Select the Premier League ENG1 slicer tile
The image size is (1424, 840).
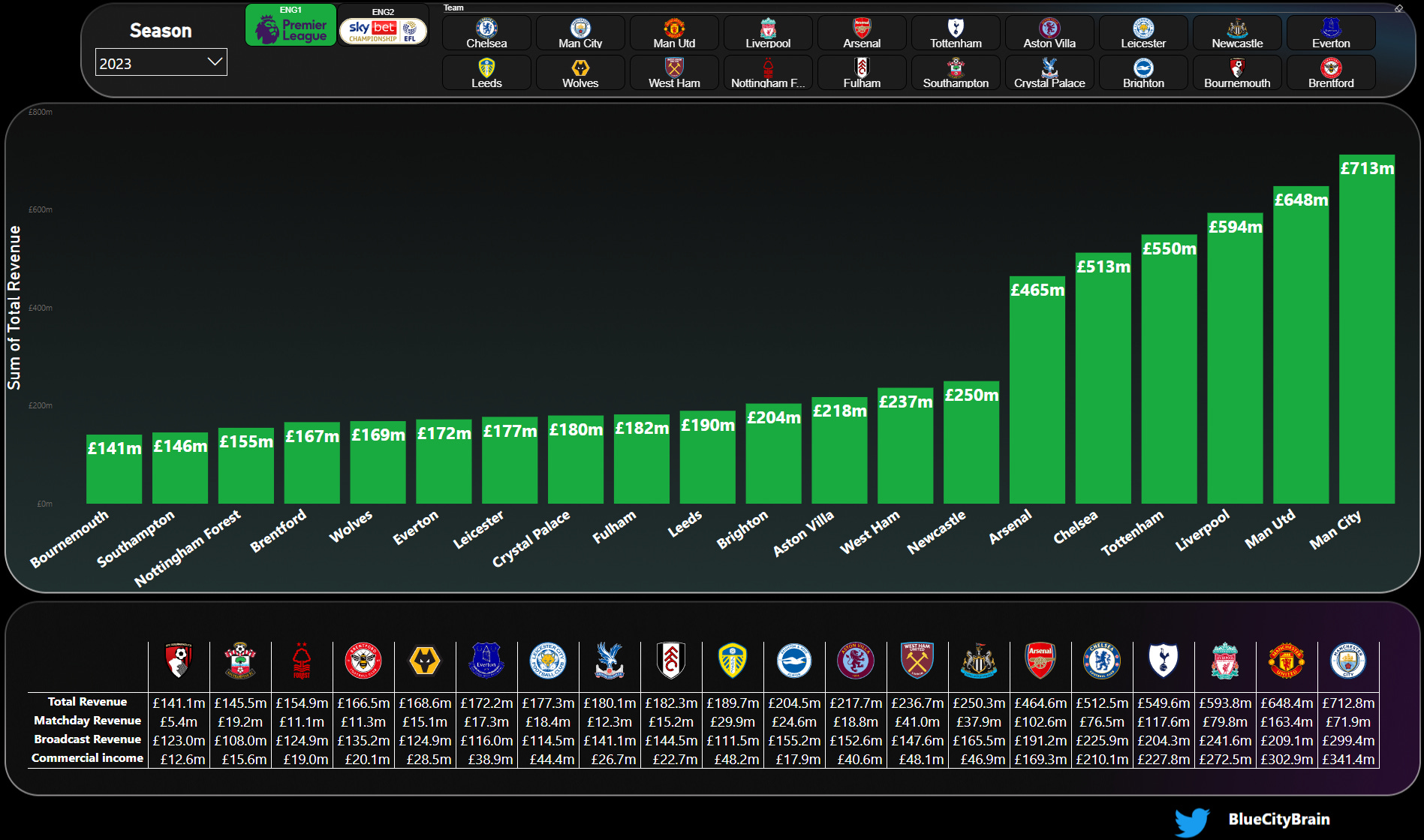[291, 26]
